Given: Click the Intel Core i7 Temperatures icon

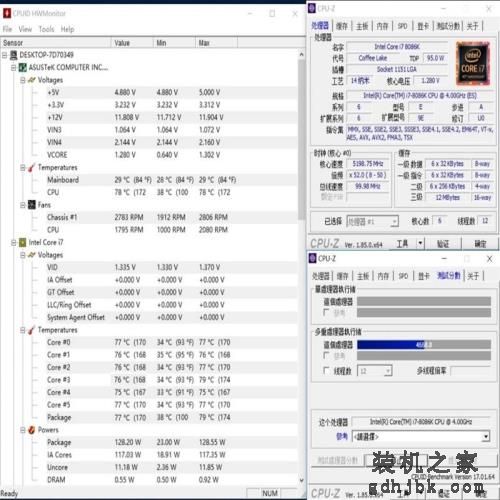Looking at the screenshot, I should [x=32, y=330].
